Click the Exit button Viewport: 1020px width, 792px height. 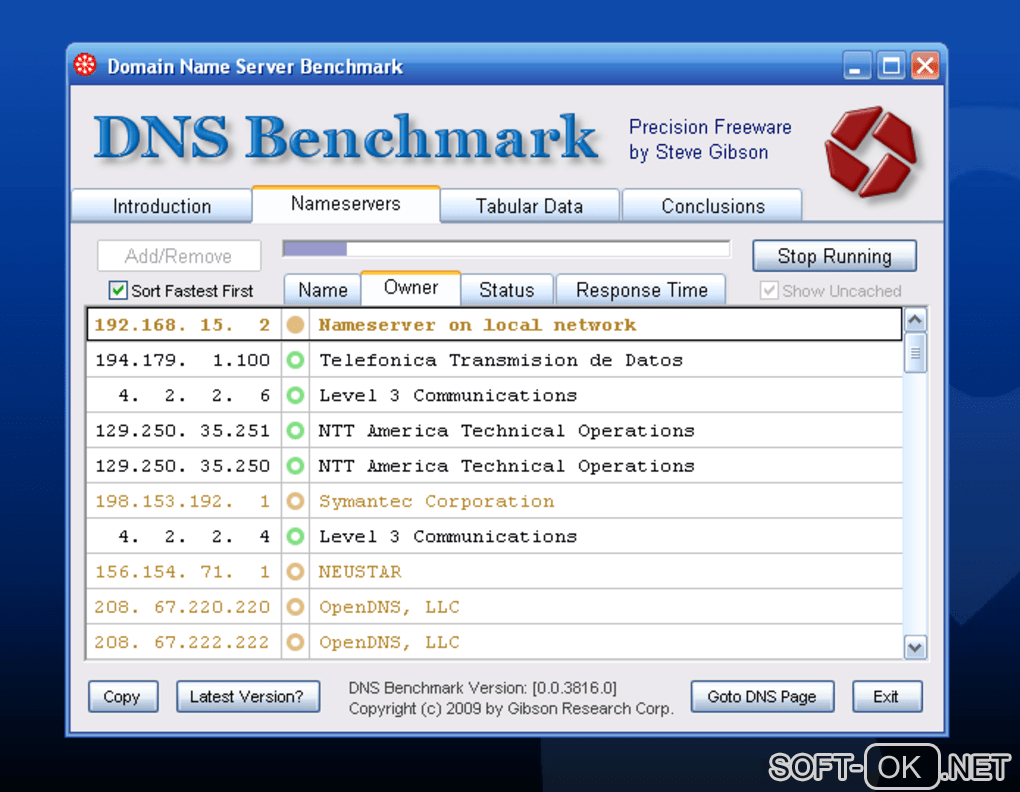pyautogui.click(x=887, y=696)
